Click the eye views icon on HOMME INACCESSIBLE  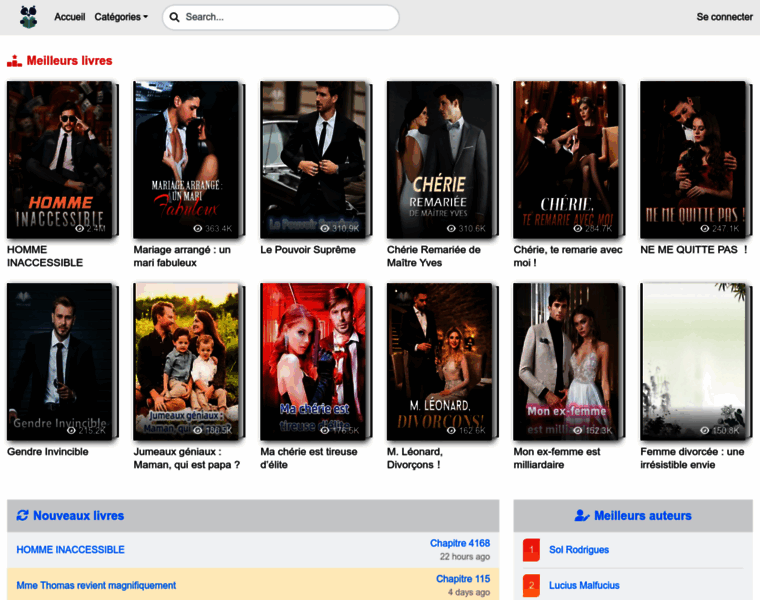(80, 229)
